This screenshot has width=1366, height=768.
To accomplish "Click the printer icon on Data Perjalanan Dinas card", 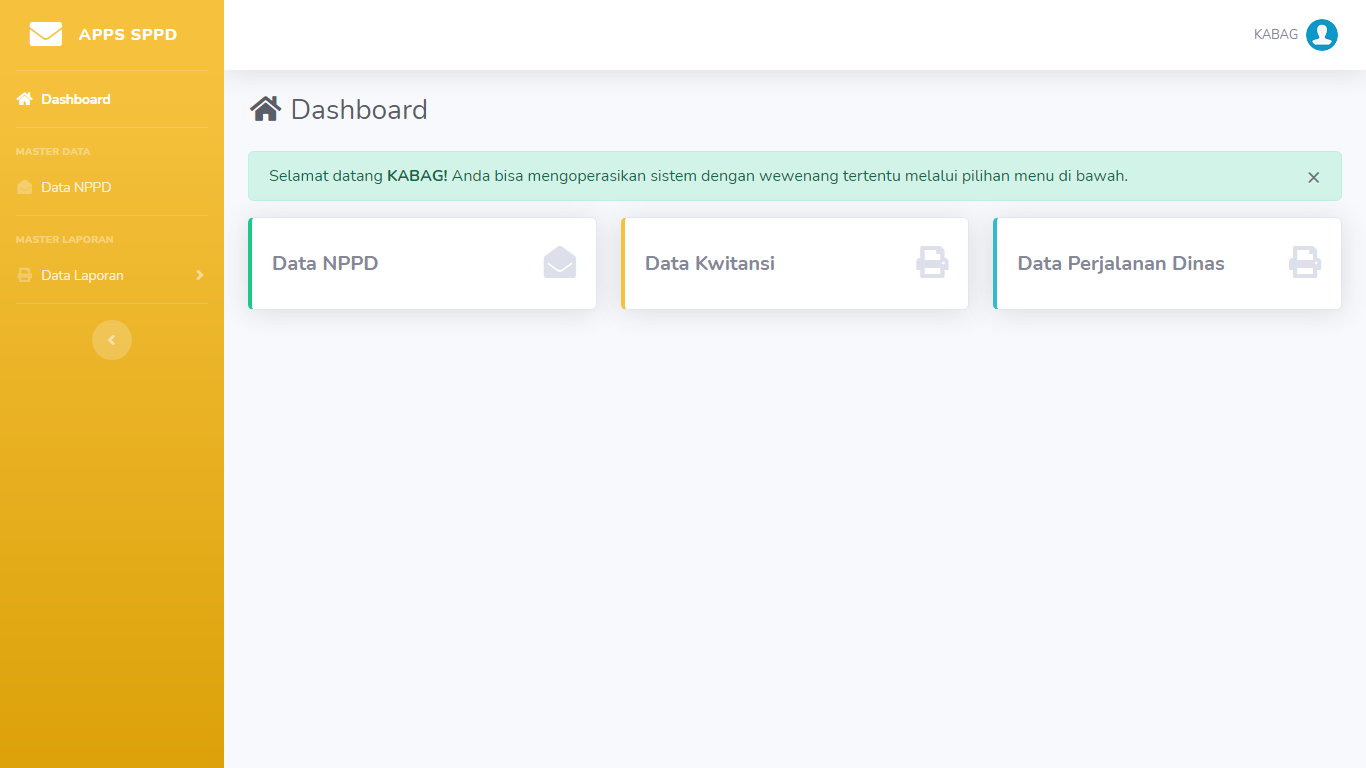I will coord(1305,262).
